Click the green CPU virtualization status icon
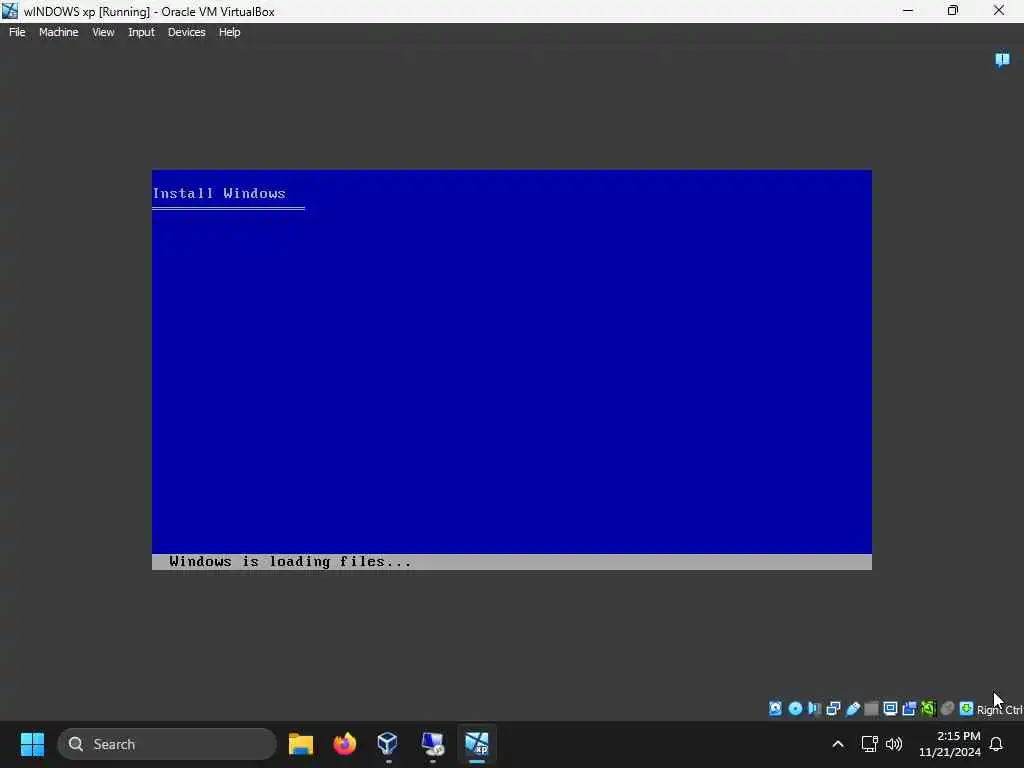 point(928,709)
